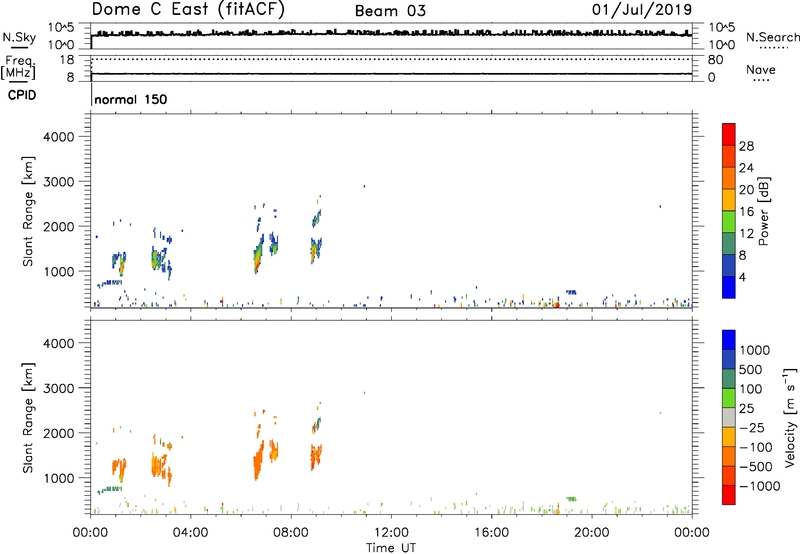Select the 'Beam 03' label

390,11
